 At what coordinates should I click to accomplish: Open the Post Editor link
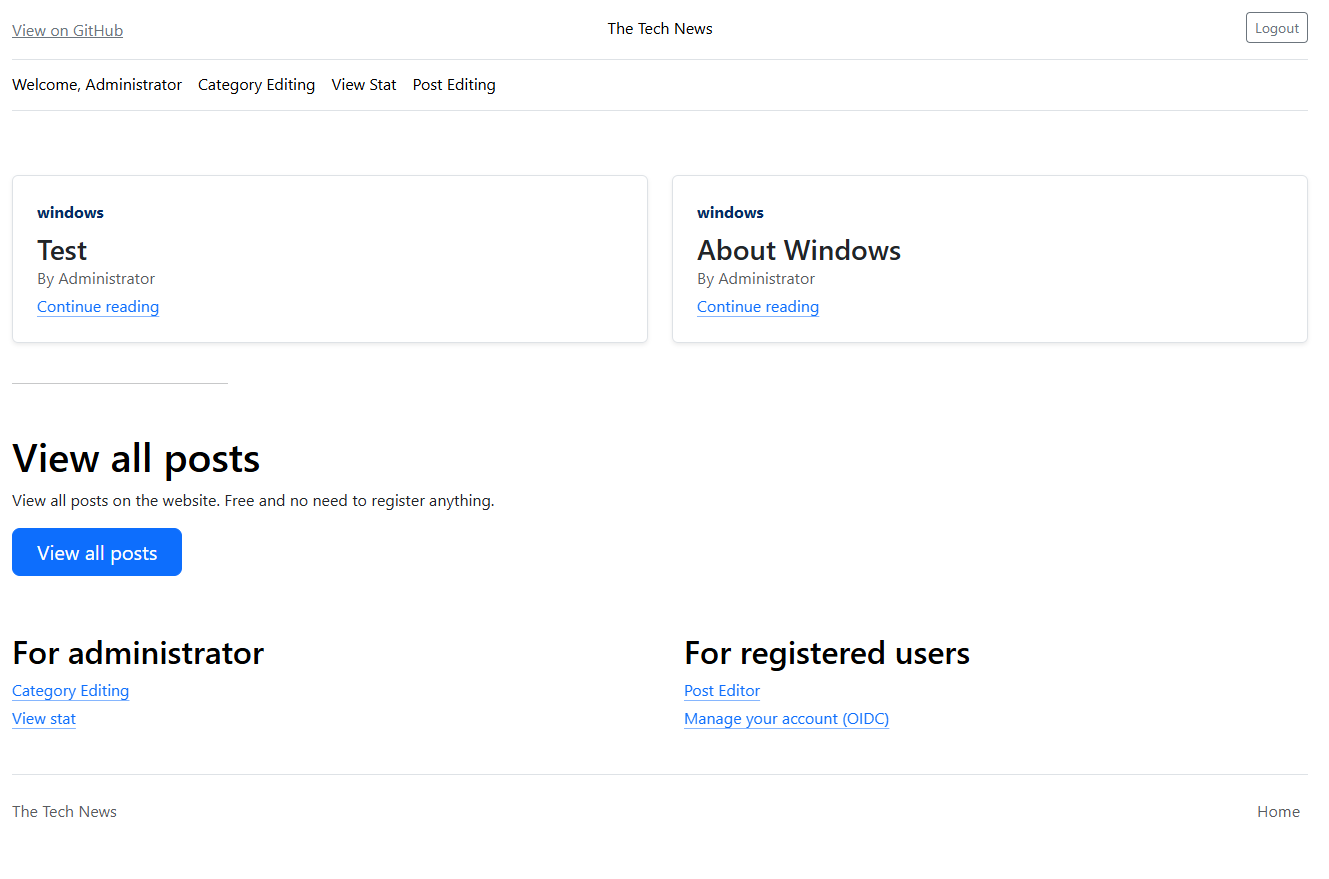[722, 691]
